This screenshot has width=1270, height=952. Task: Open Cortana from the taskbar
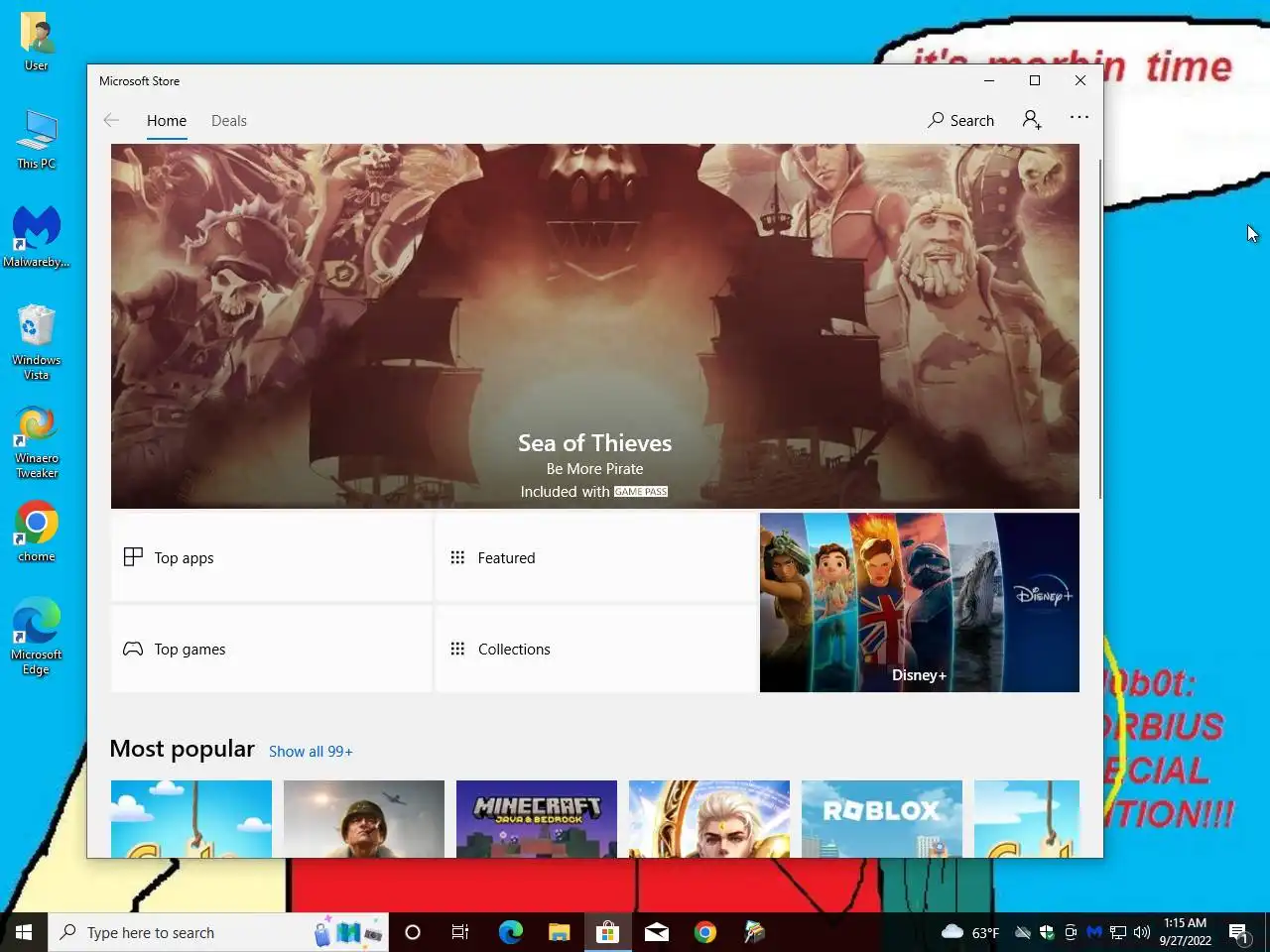[413, 932]
